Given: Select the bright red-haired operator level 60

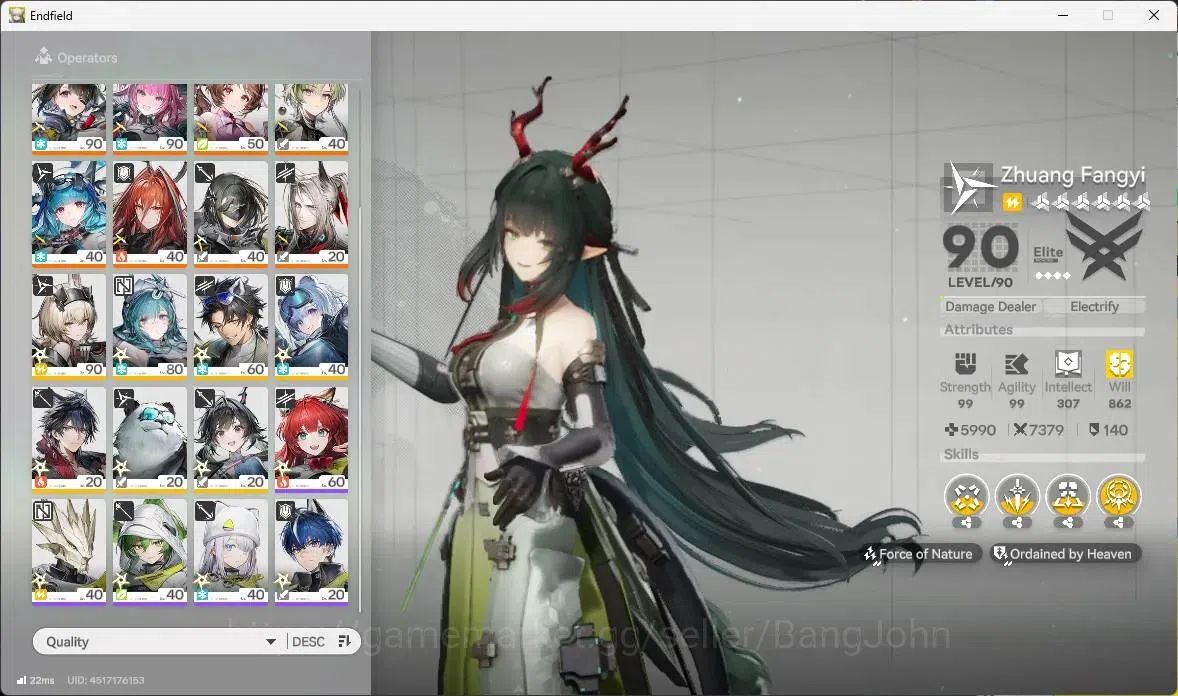Looking at the screenshot, I should pos(312,439).
